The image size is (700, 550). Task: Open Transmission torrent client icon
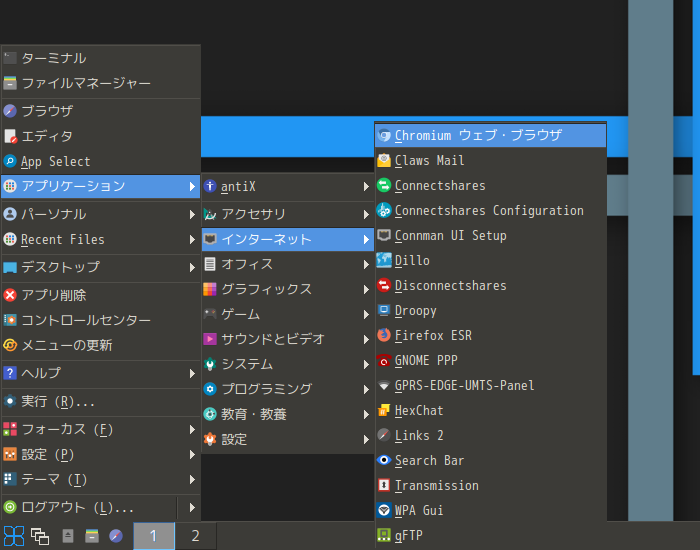pos(384,485)
